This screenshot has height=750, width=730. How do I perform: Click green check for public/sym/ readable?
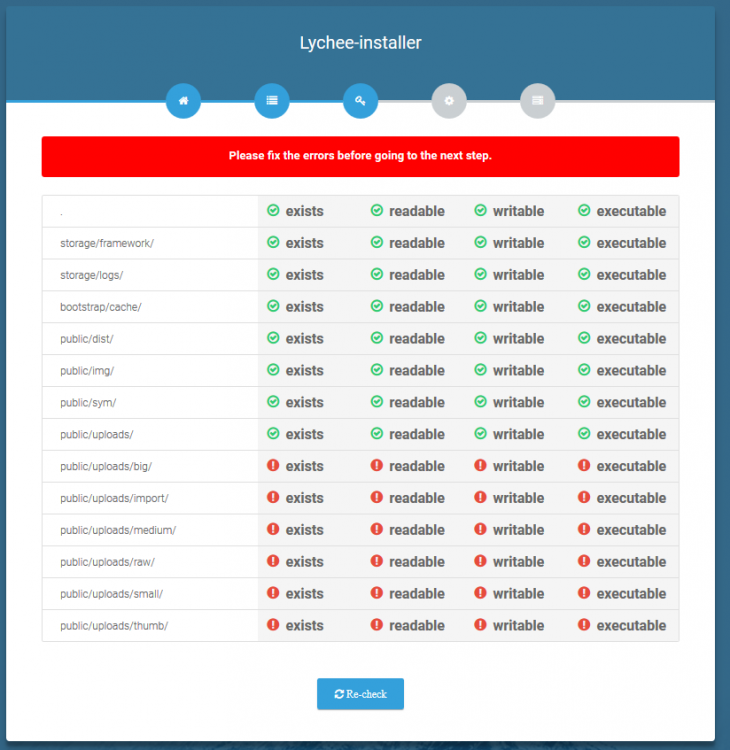coord(377,402)
